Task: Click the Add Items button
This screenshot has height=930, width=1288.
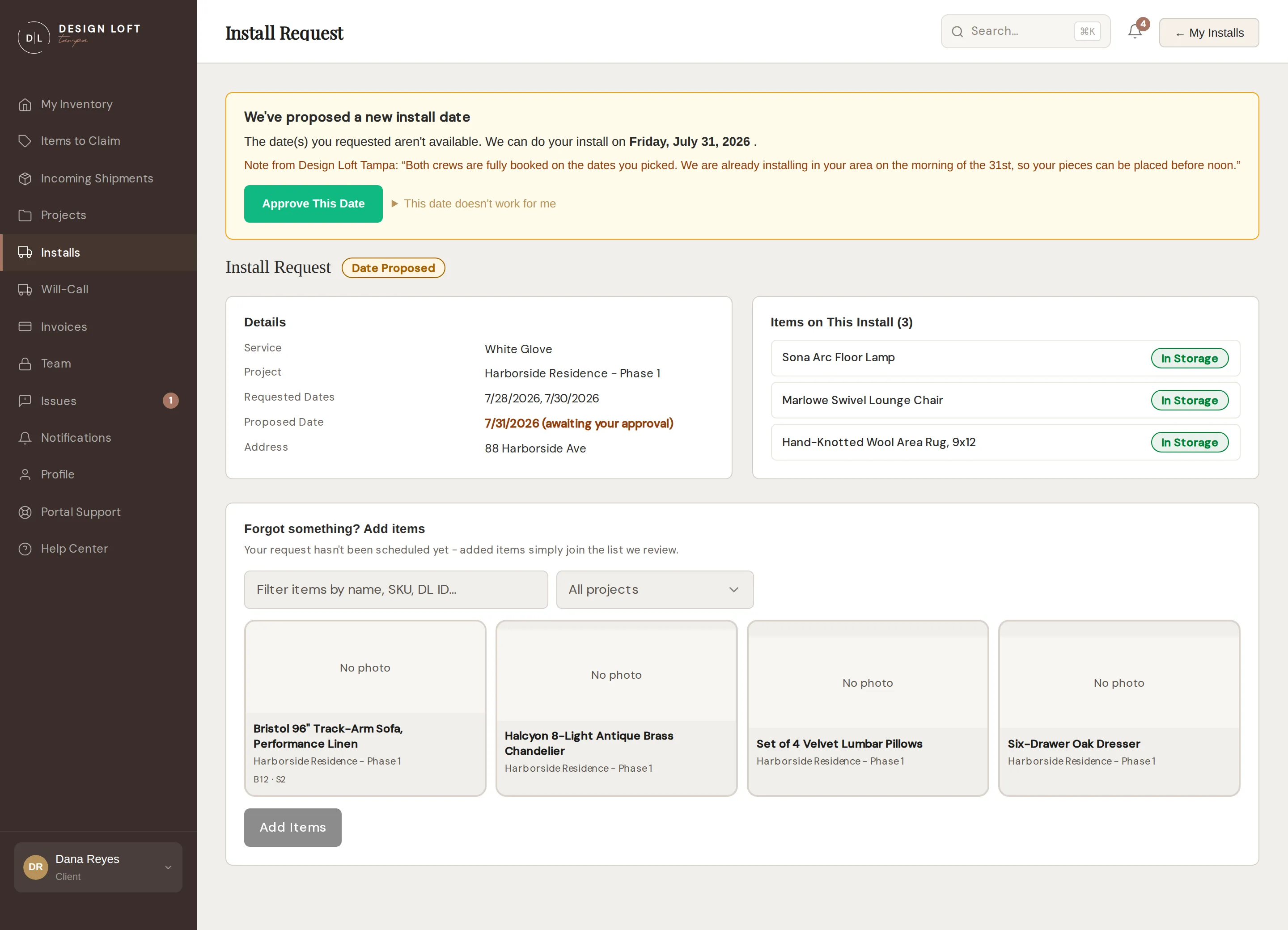Action: pos(292,827)
